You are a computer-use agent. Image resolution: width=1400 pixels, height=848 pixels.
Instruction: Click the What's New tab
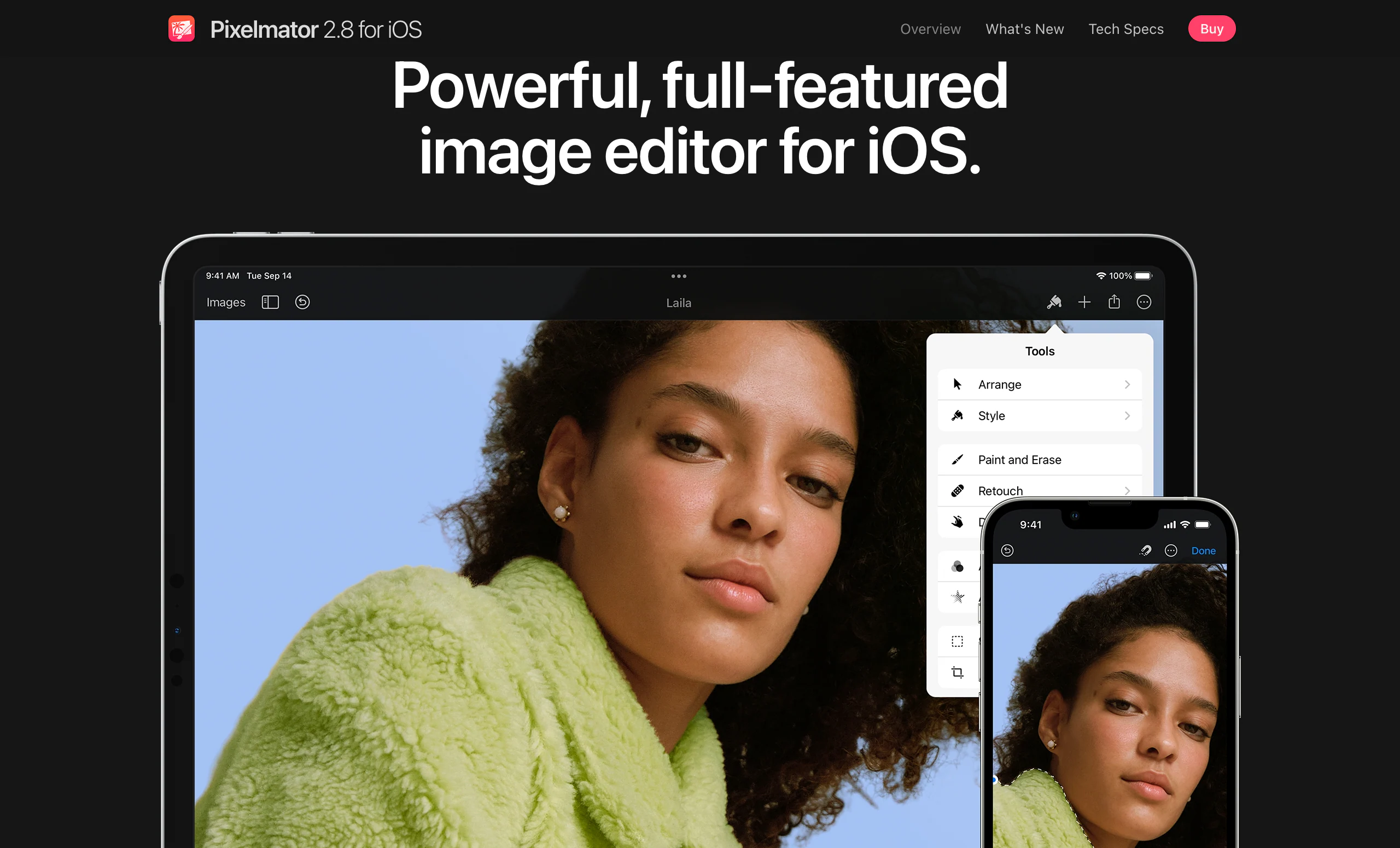pos(1023,28)
